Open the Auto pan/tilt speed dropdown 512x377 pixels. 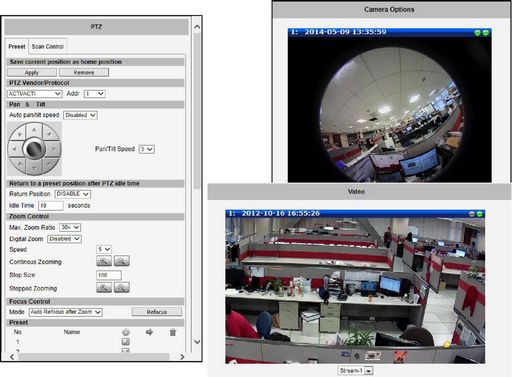[80, 115]
